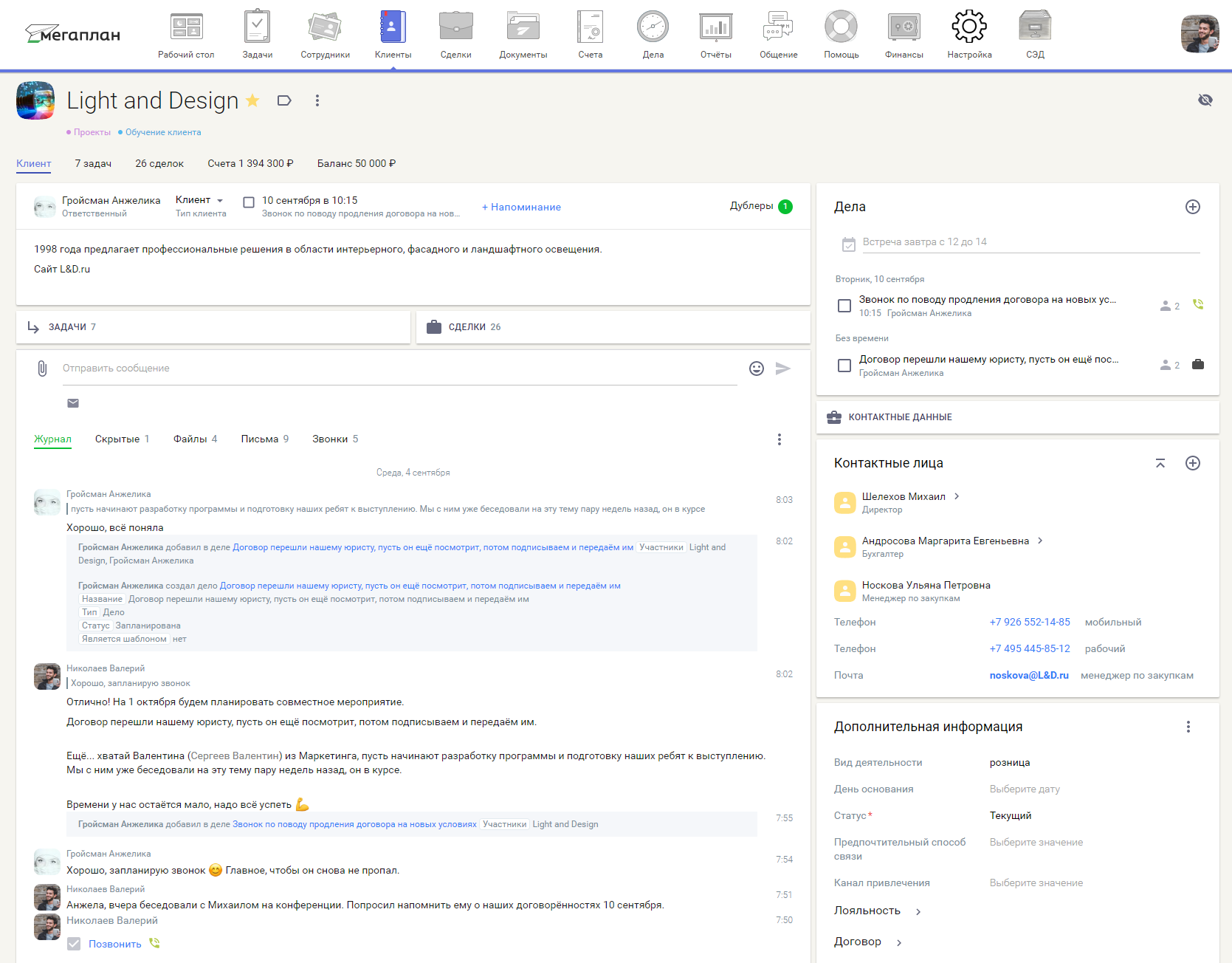This screenshot has height=963, width=1232.
Task: Click email noskova@L&D.ru
Action: tap(1029, 675)
